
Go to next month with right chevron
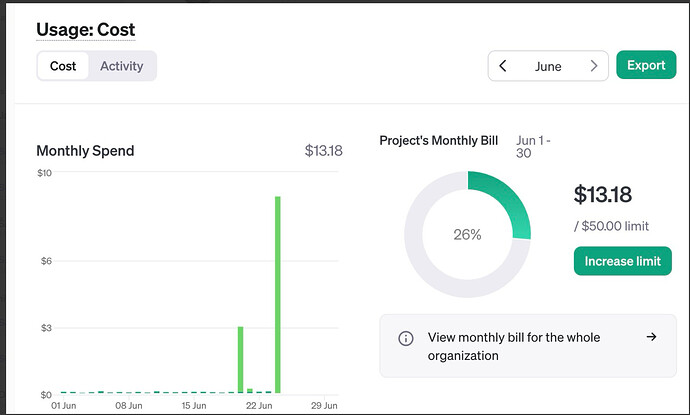tap(594, 66)
